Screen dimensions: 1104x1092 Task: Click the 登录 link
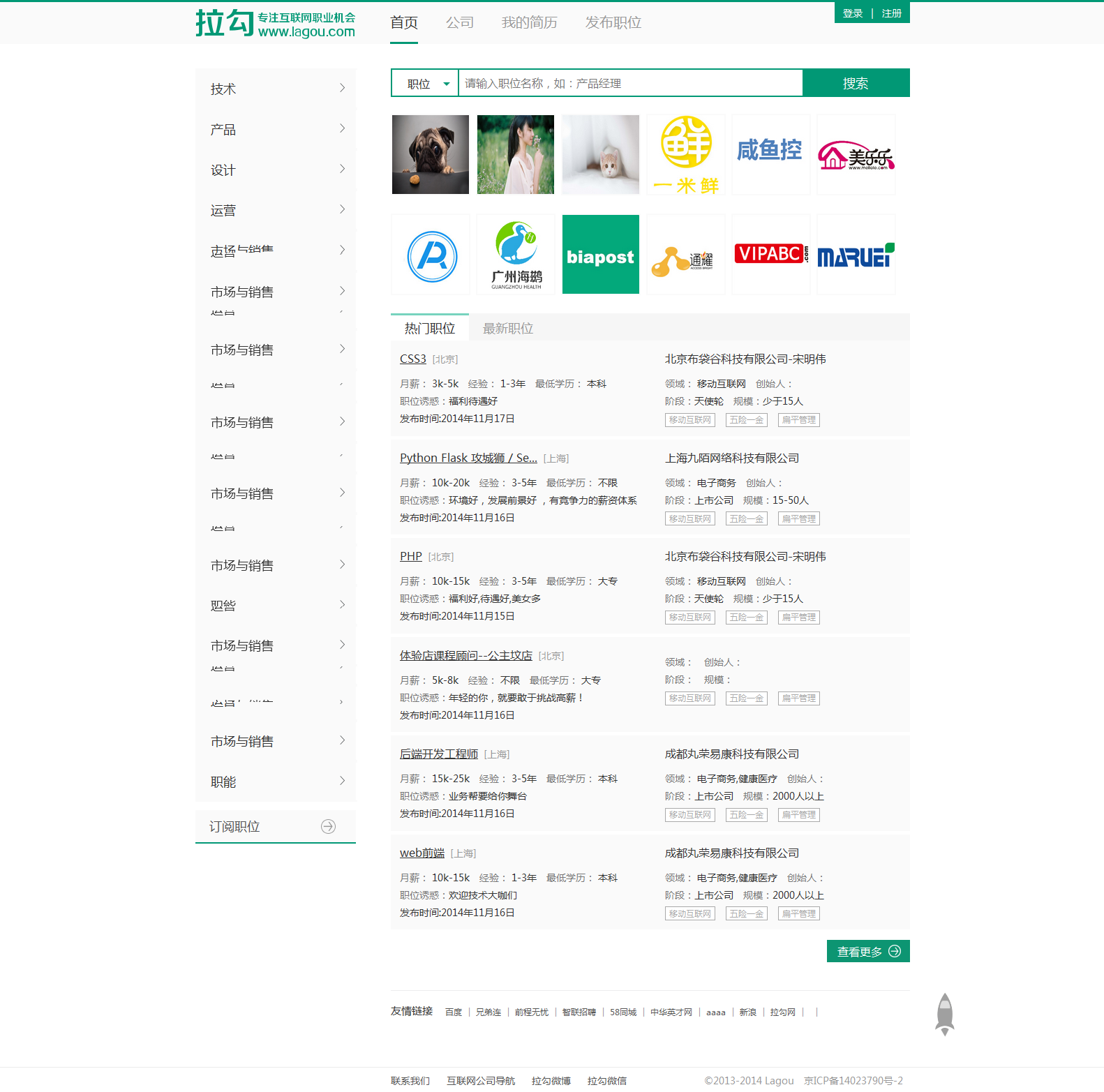coord(853,13)
